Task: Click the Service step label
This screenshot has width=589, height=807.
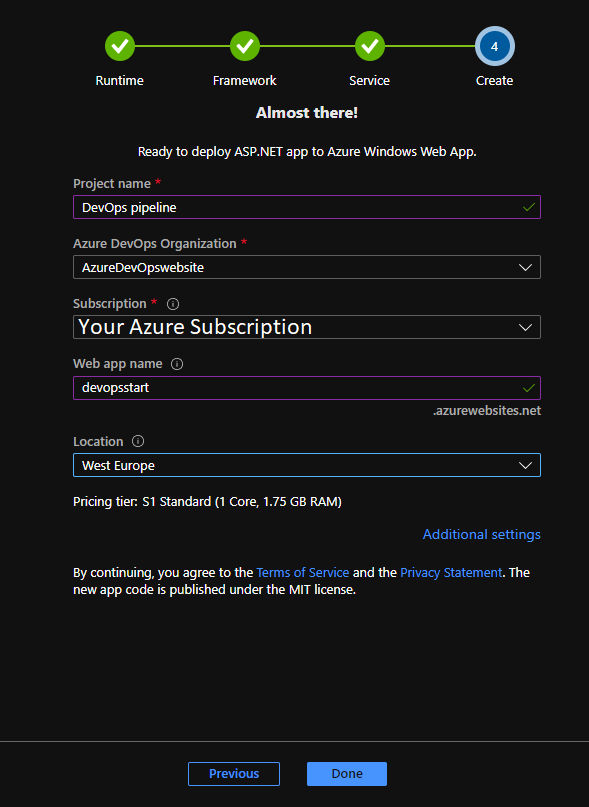Action: 370,81
